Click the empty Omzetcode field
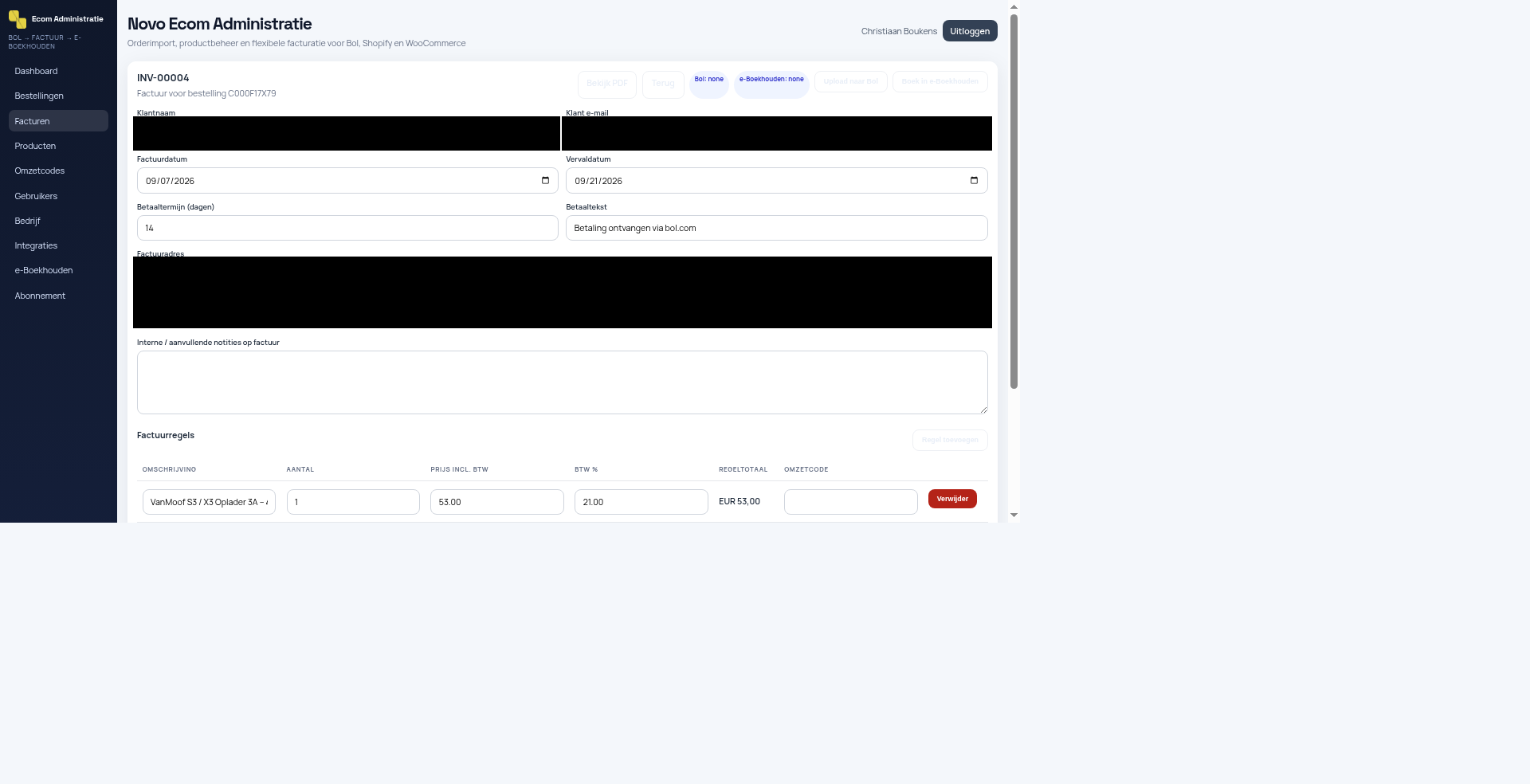Image resolution: width=1530 pixels, height=784 pixels. 851,502
